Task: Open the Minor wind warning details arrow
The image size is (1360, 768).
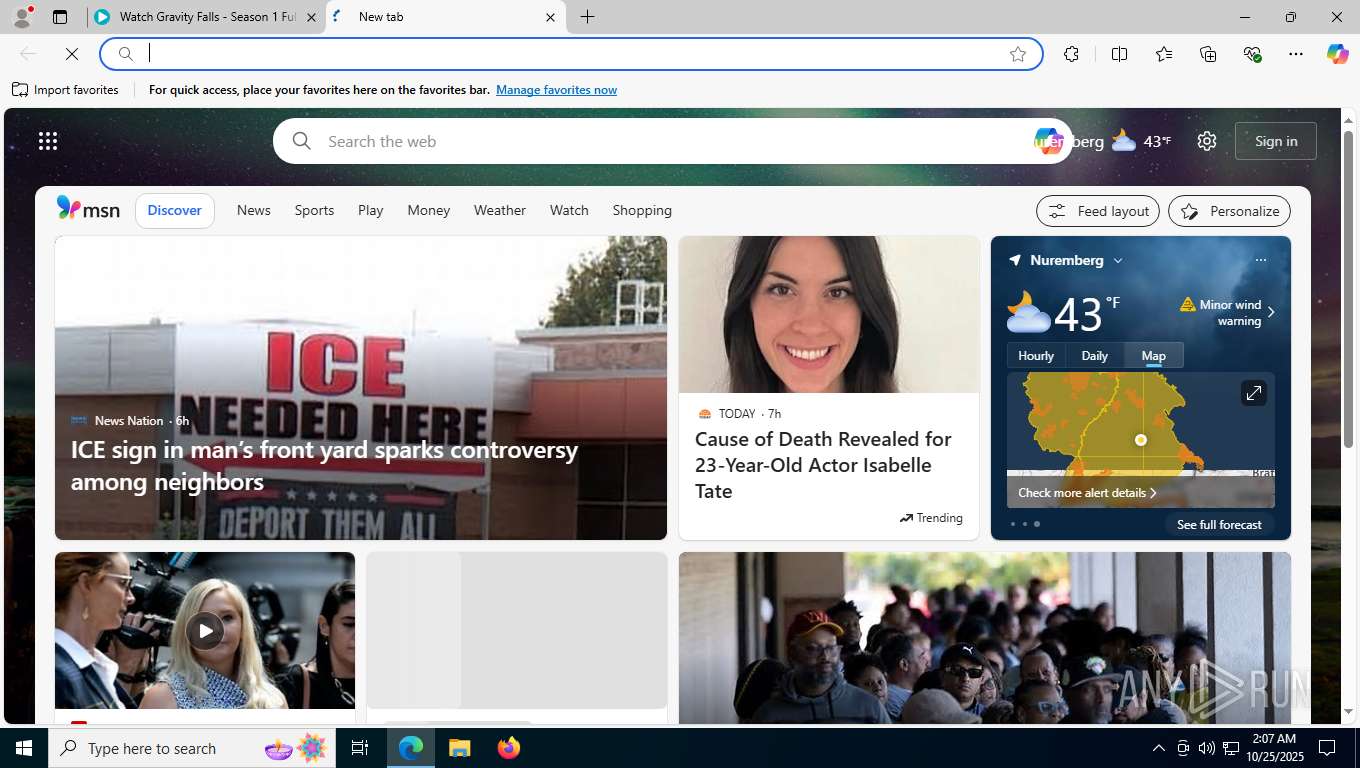Action: click(x=1271, y=312)
